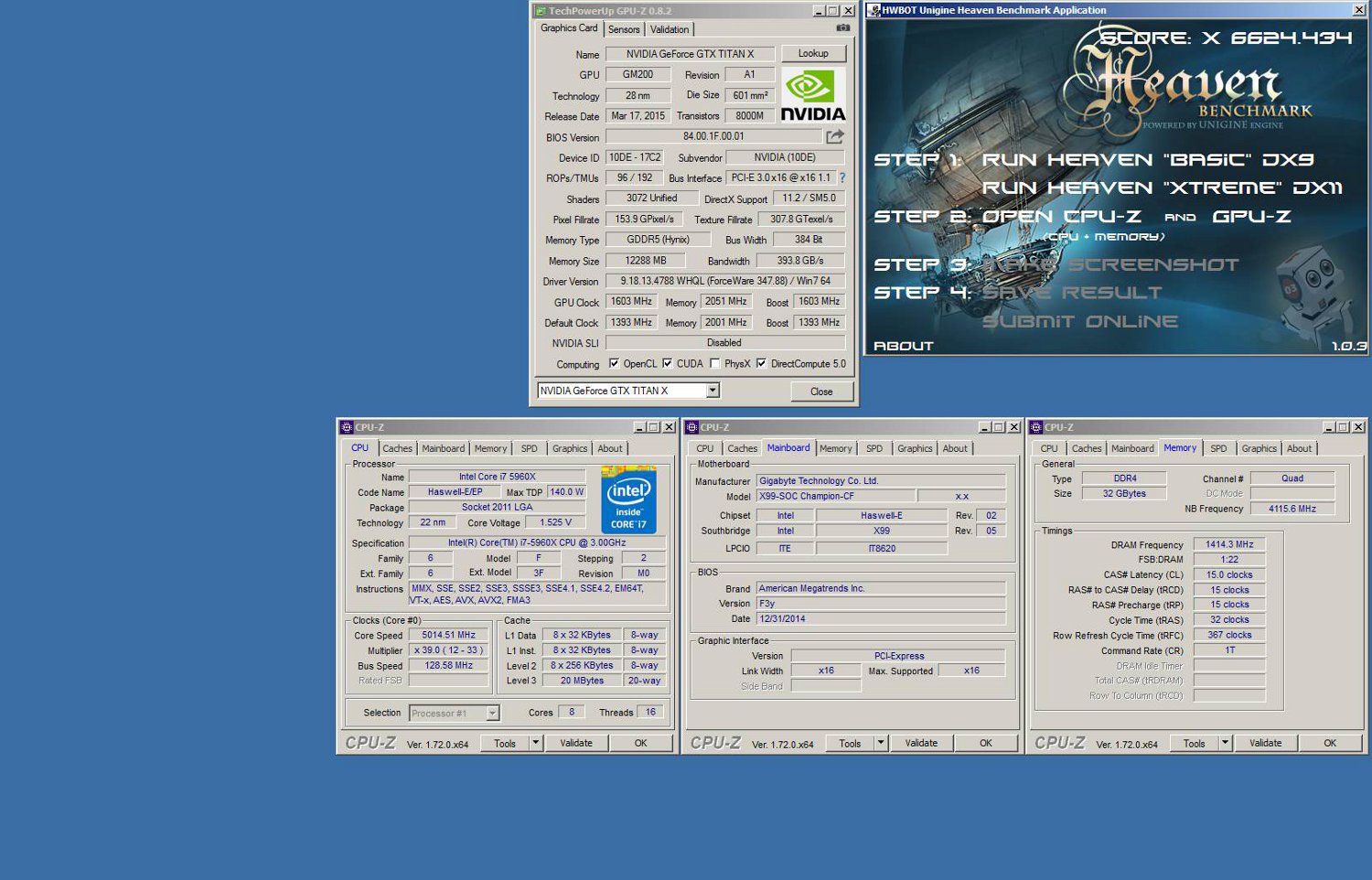Screen dimensions: 1372x880
Task: Click the GPU Name field GTX TITAN X
Action: (x=691, y=54)
